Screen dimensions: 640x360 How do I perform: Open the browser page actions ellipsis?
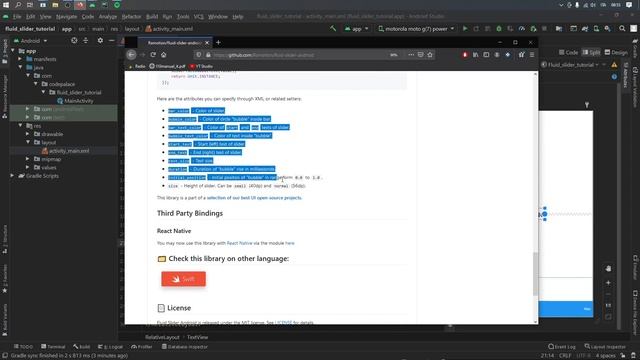[x=411, y=55]
